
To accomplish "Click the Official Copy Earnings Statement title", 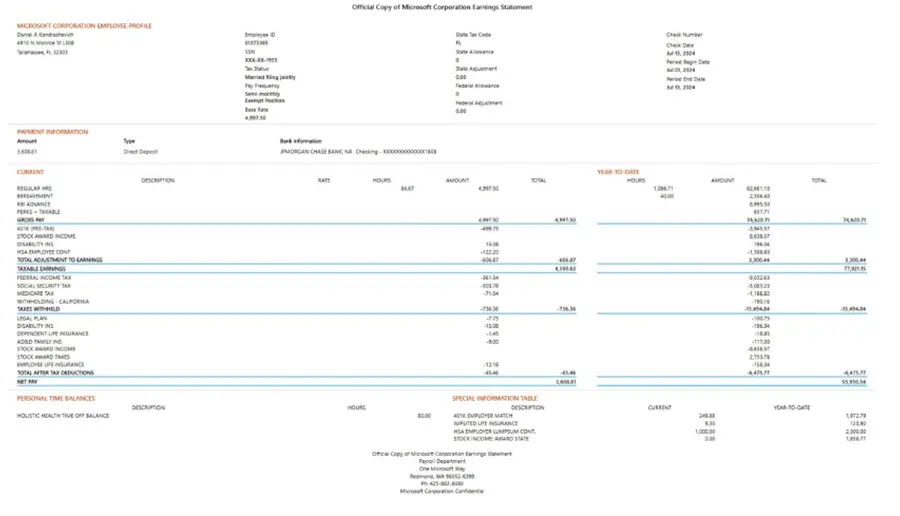I will click(442, 7).
